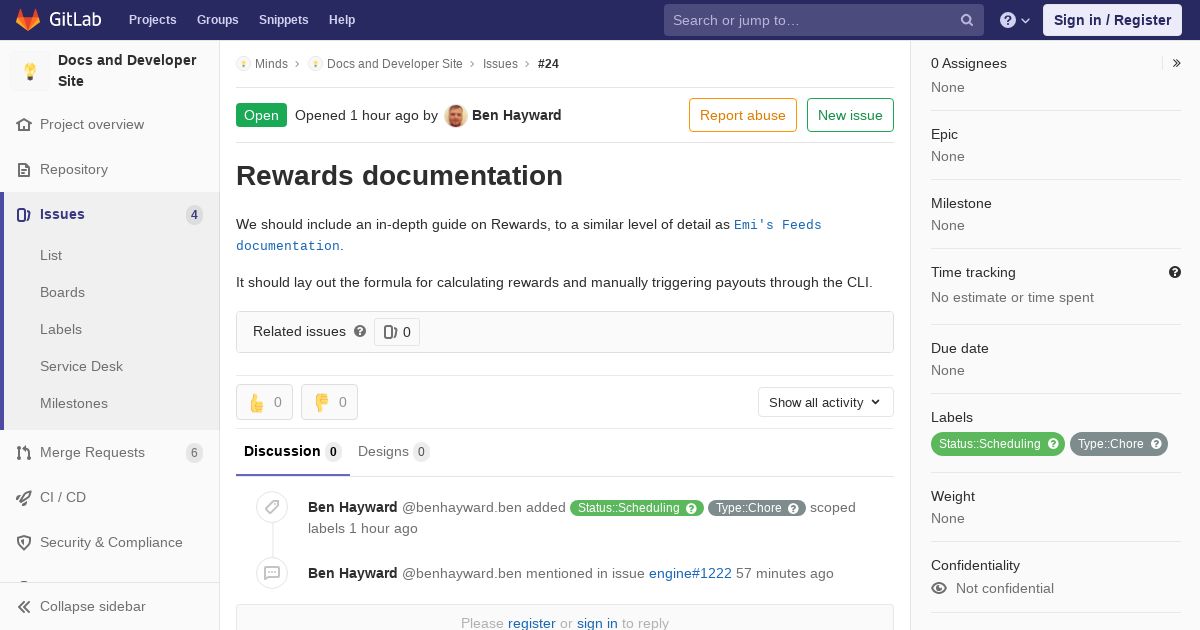This screenshot has height=630, width=1200.
Task: Switch to the Designs tab
Action: pos(393,451)
